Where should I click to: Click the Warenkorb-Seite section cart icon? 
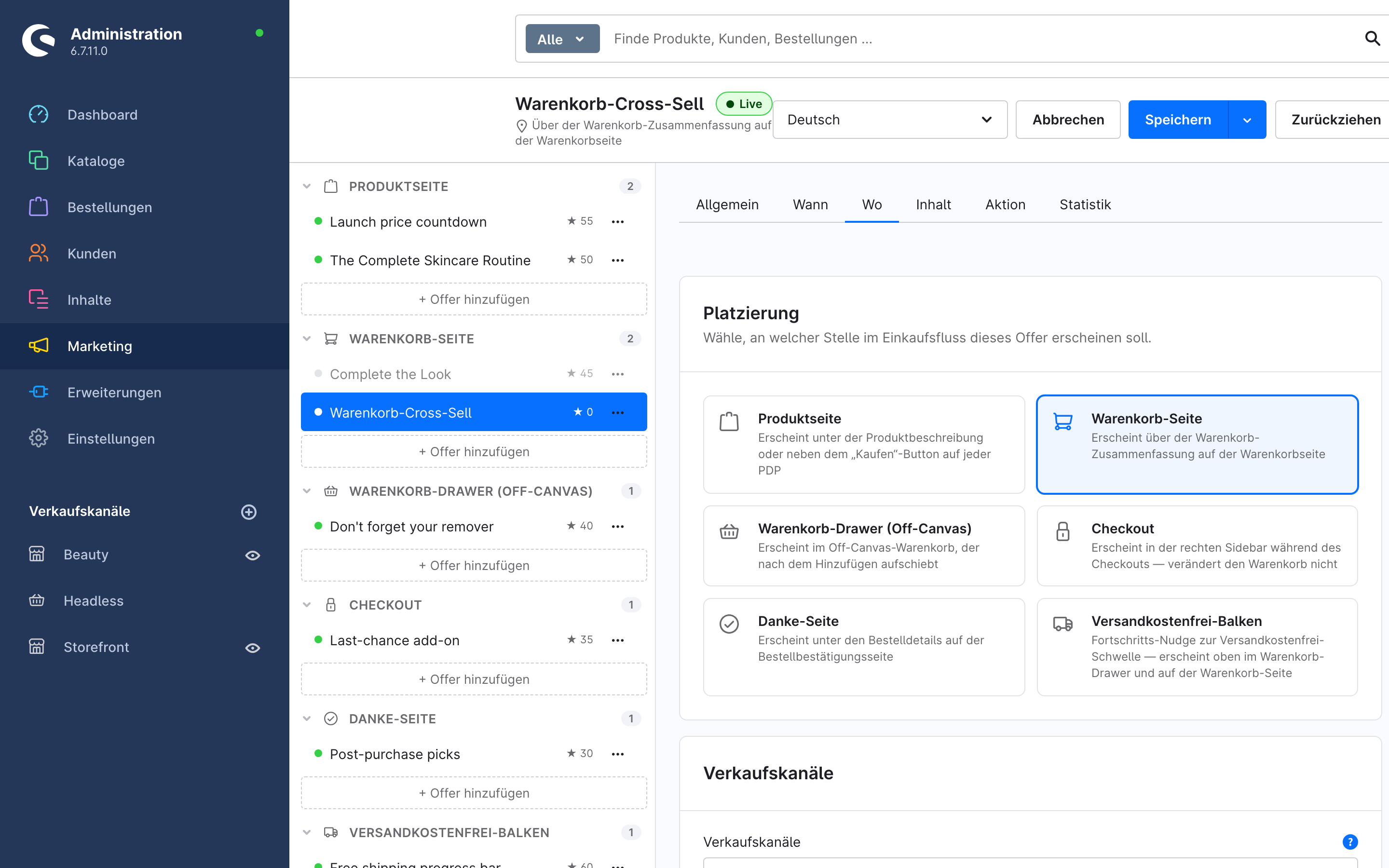[330, 339]
